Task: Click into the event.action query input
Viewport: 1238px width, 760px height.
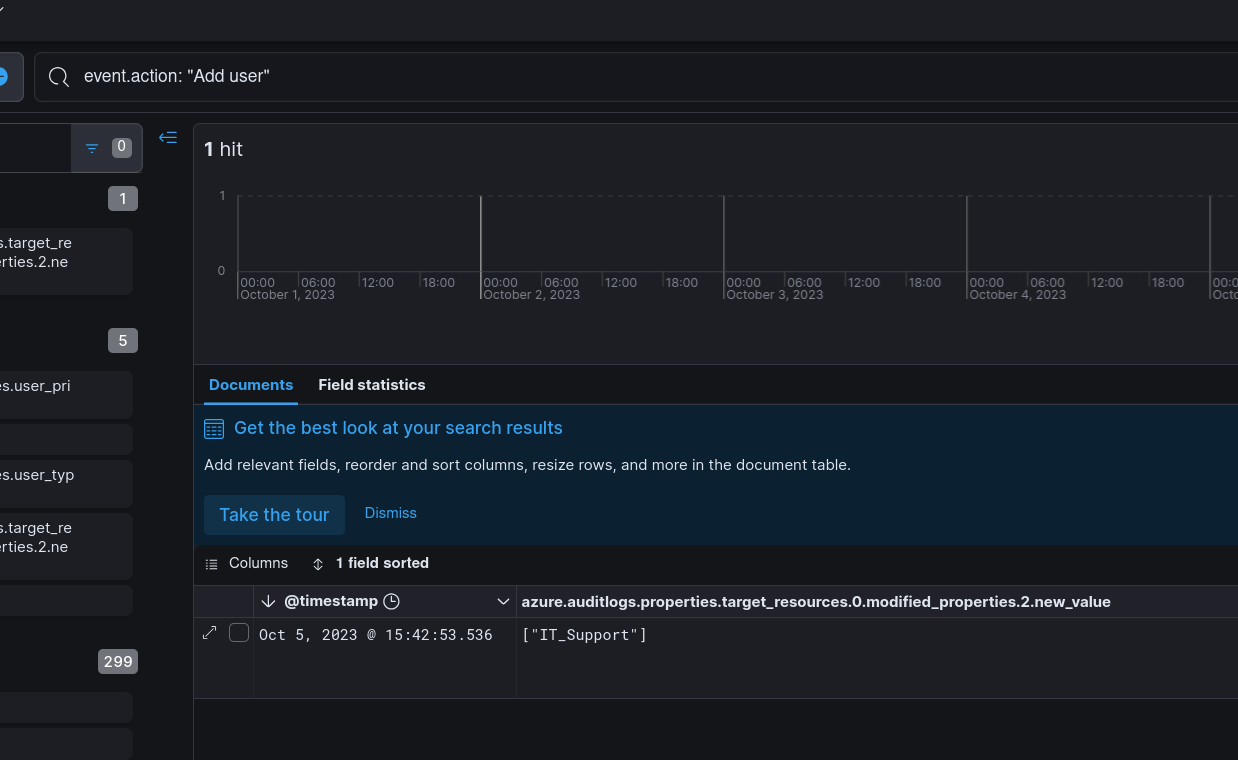Action: pos(600,77)
